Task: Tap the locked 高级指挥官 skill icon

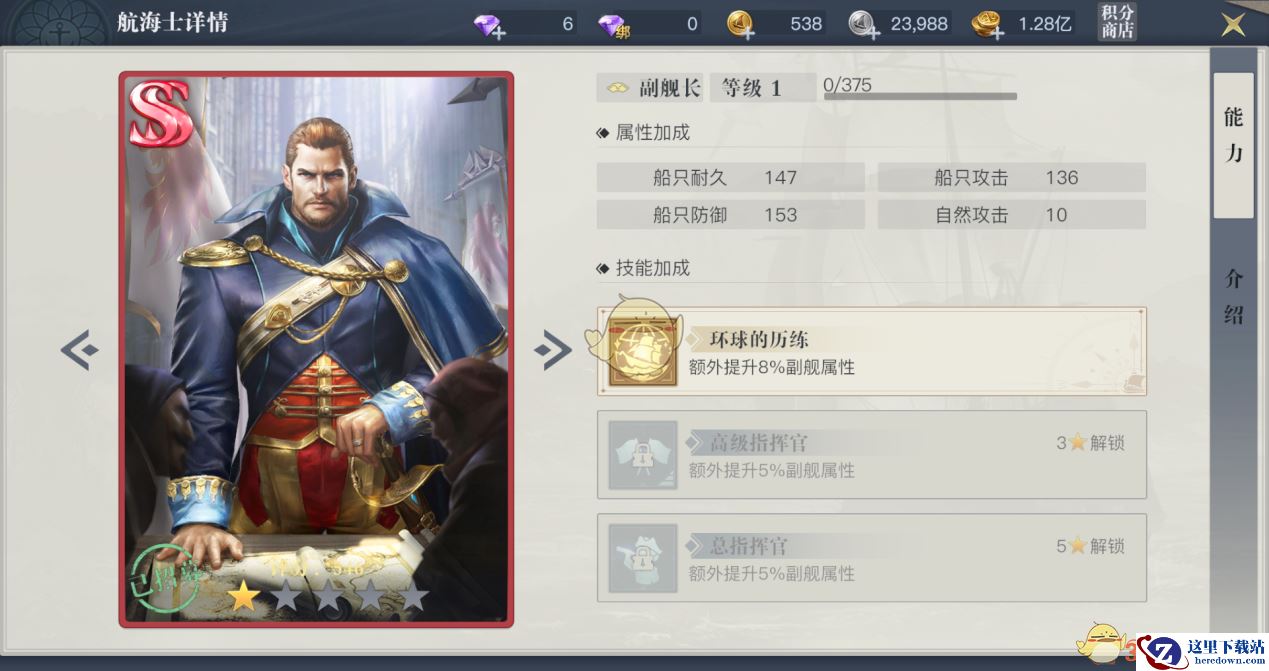Action: click(643, 455)
